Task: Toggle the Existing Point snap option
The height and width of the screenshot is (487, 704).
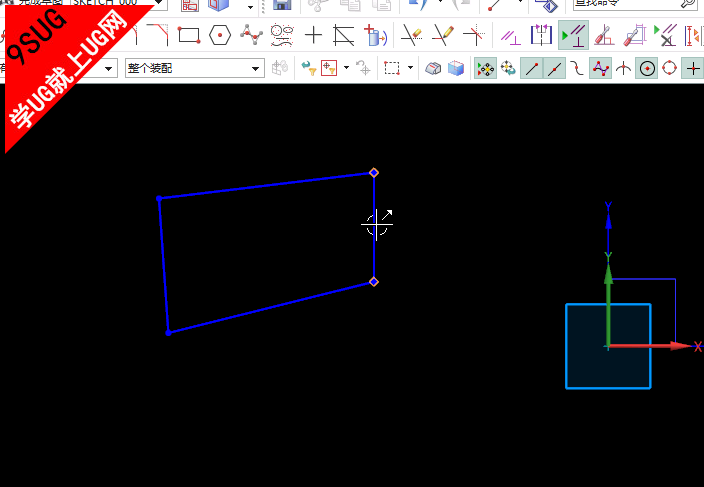Action: pyautogui.click(x=693, y=68)
